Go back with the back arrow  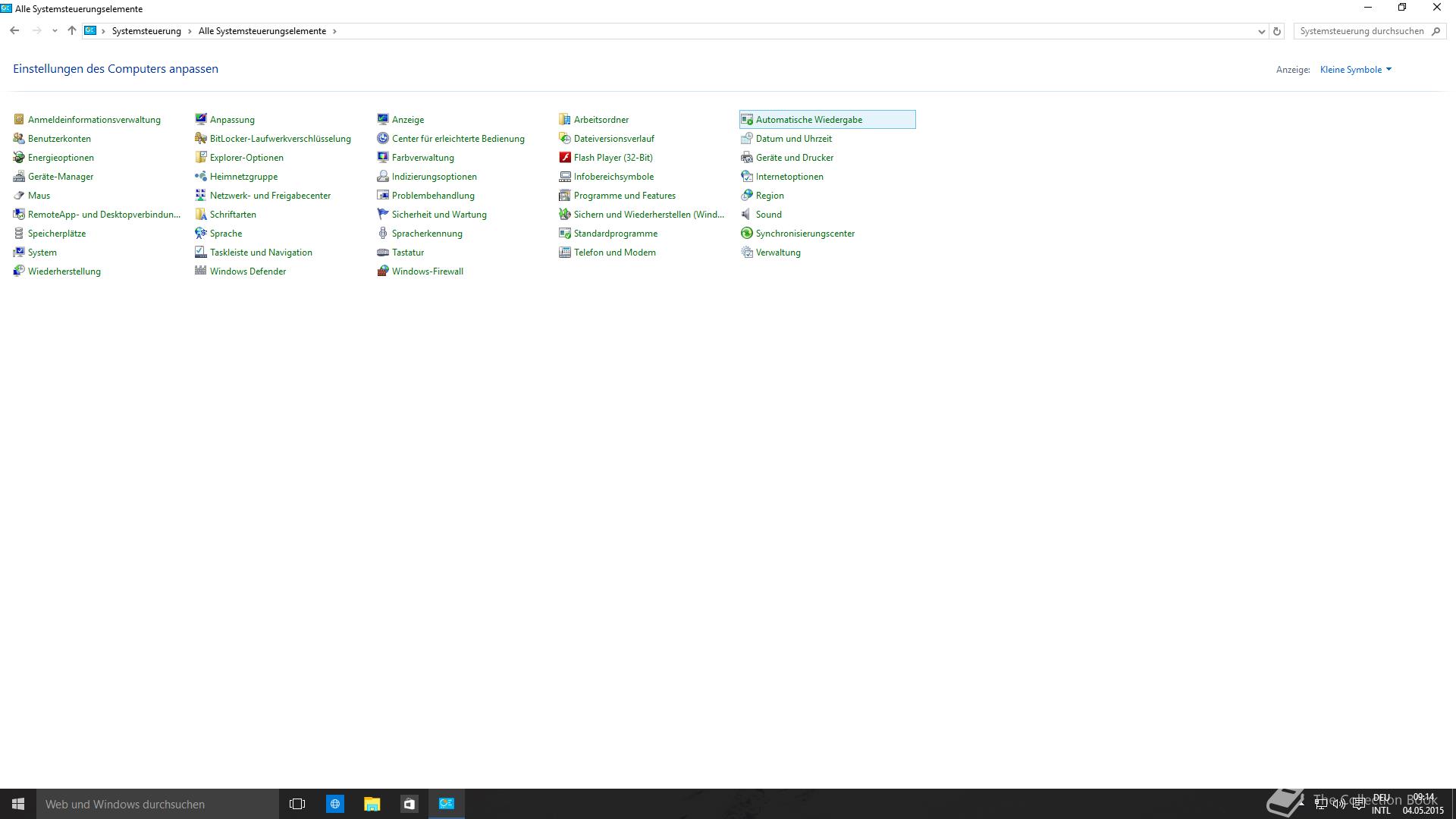14,31
